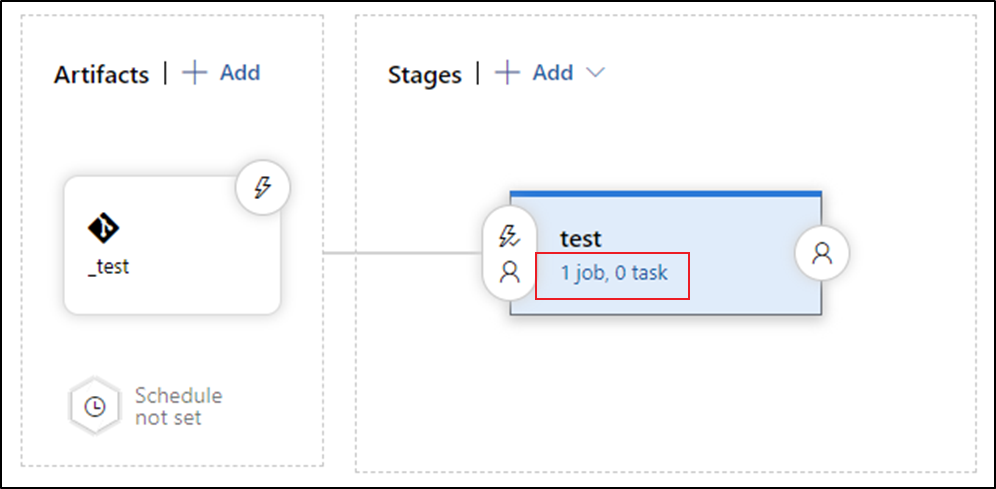Open pre-deployment trigger lightning icon on test stage
The height and width of the screenshot is (489, 996).
point(510,236)
